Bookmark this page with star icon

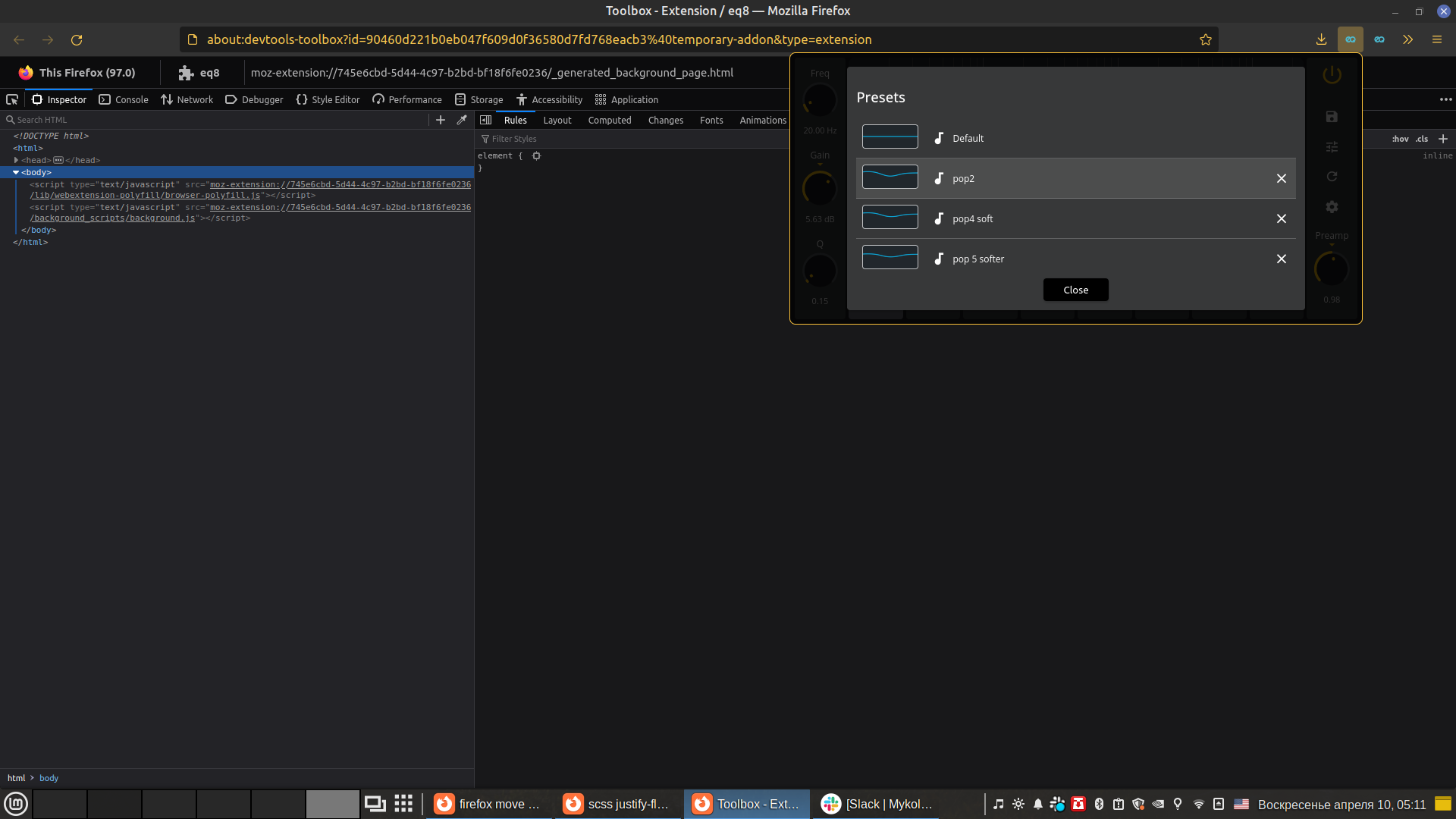[x=1206, y=39]
